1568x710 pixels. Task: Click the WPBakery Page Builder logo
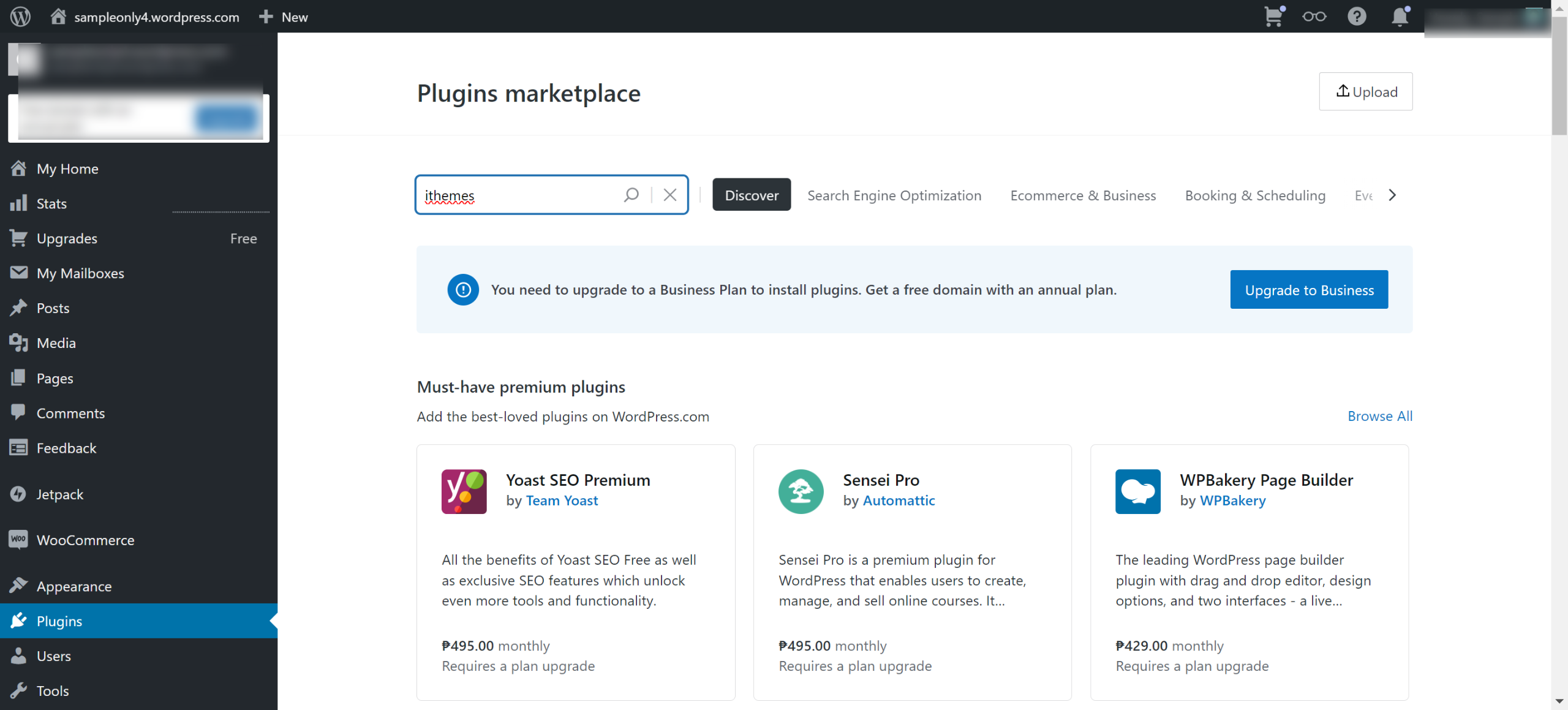(x=1138, y=491)
